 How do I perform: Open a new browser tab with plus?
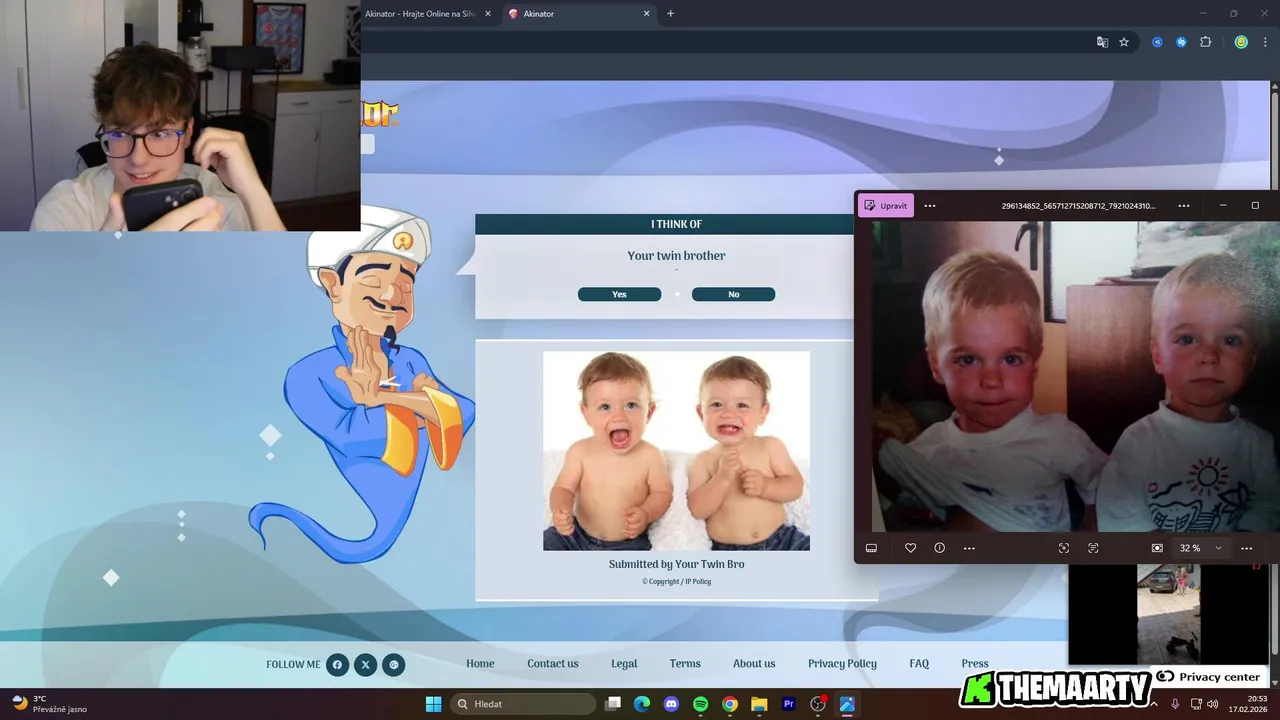[670, 14]
